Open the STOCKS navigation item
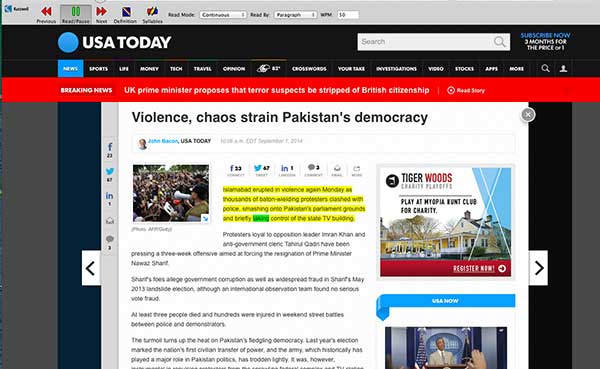Image resolution: width=600 pixels, height=369 pixels. pyautogui.click(x=465, y=69)
